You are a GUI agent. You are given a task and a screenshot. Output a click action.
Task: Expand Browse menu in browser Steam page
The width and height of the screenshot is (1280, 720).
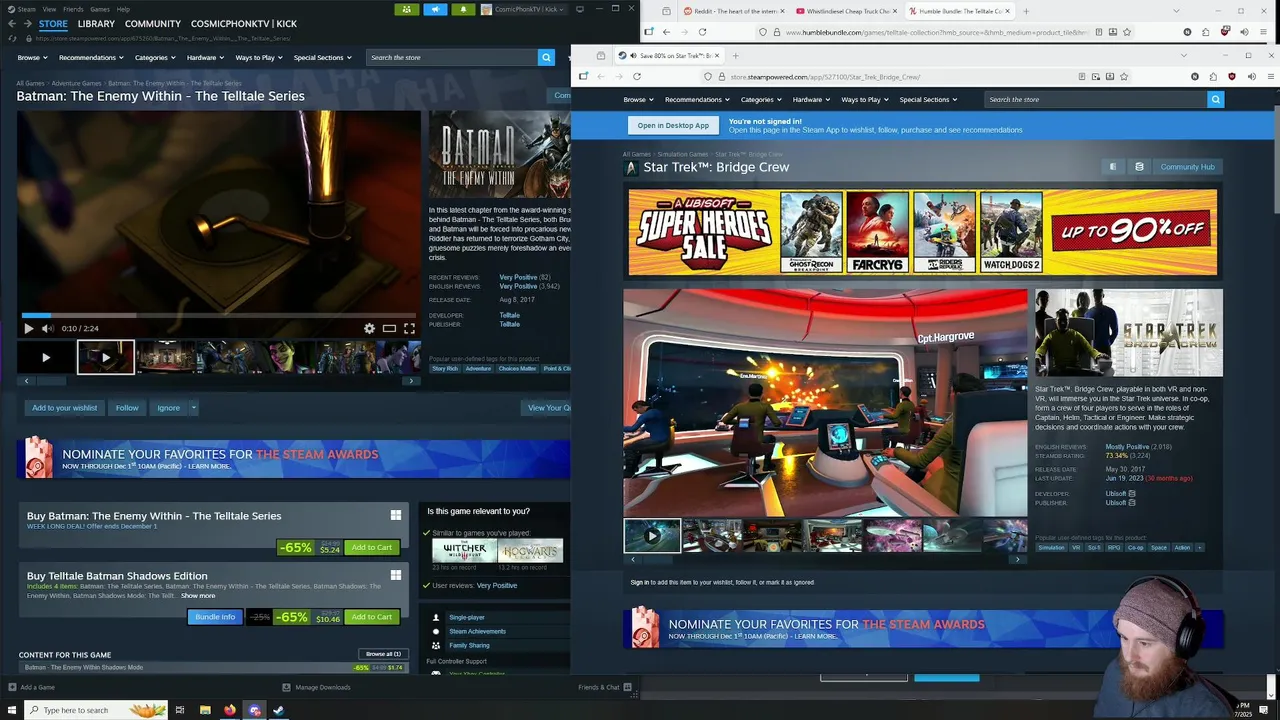[x=638, y=99]
